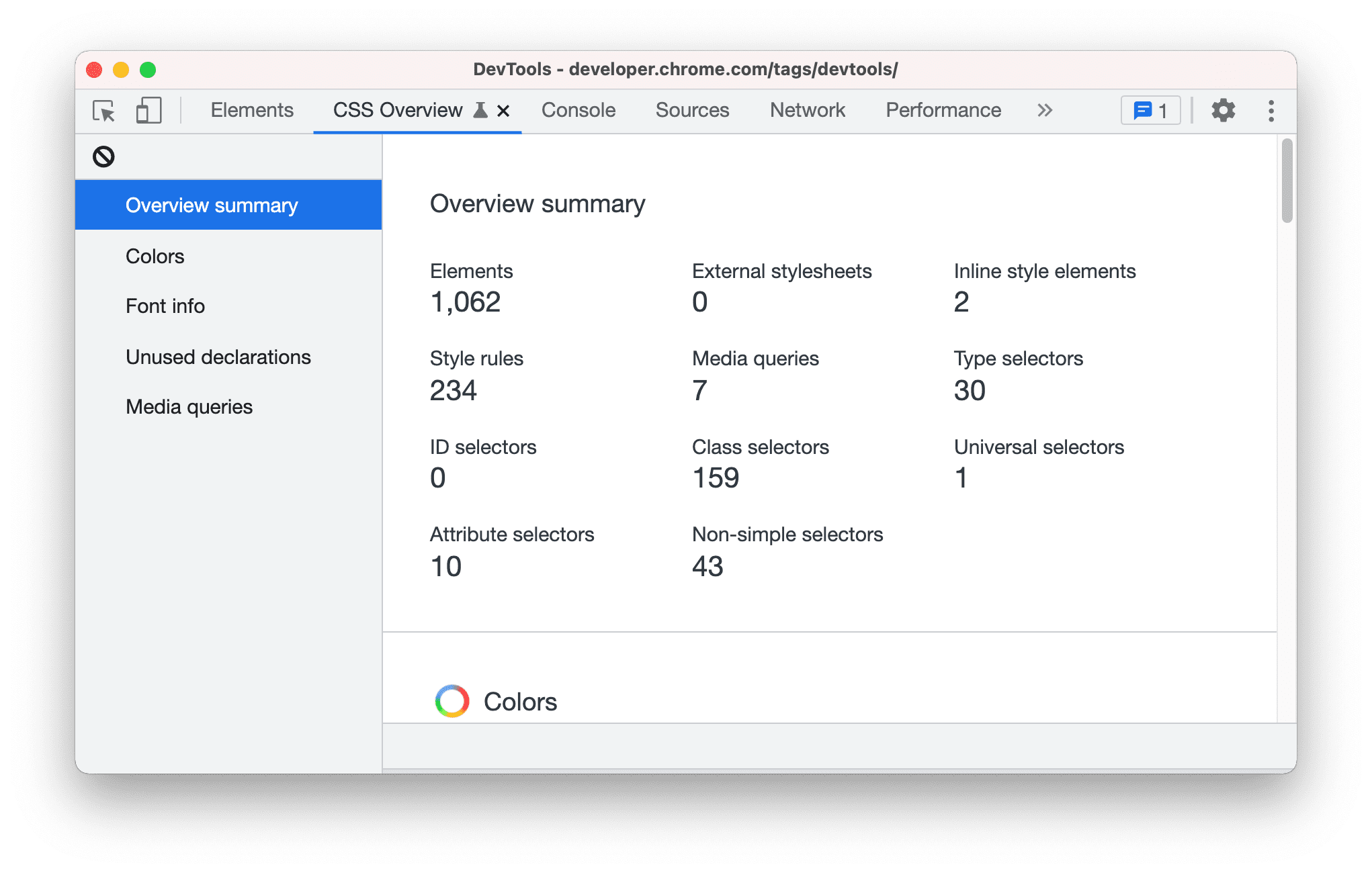Switch to the Network tab
This screenshot has height=873, width=1372.
(x=806, y=110)
